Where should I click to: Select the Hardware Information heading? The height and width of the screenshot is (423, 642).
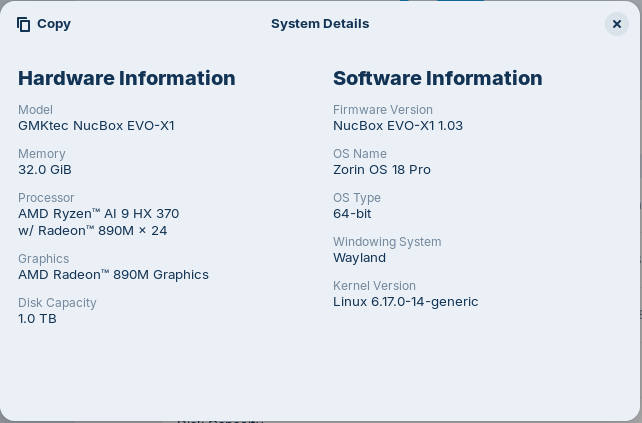coord(127,78)
